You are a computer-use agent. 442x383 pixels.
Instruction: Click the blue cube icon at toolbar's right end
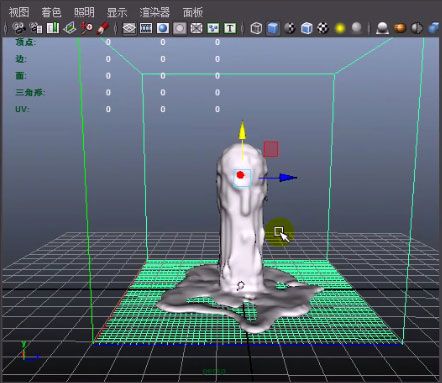[x=434, y=28]
